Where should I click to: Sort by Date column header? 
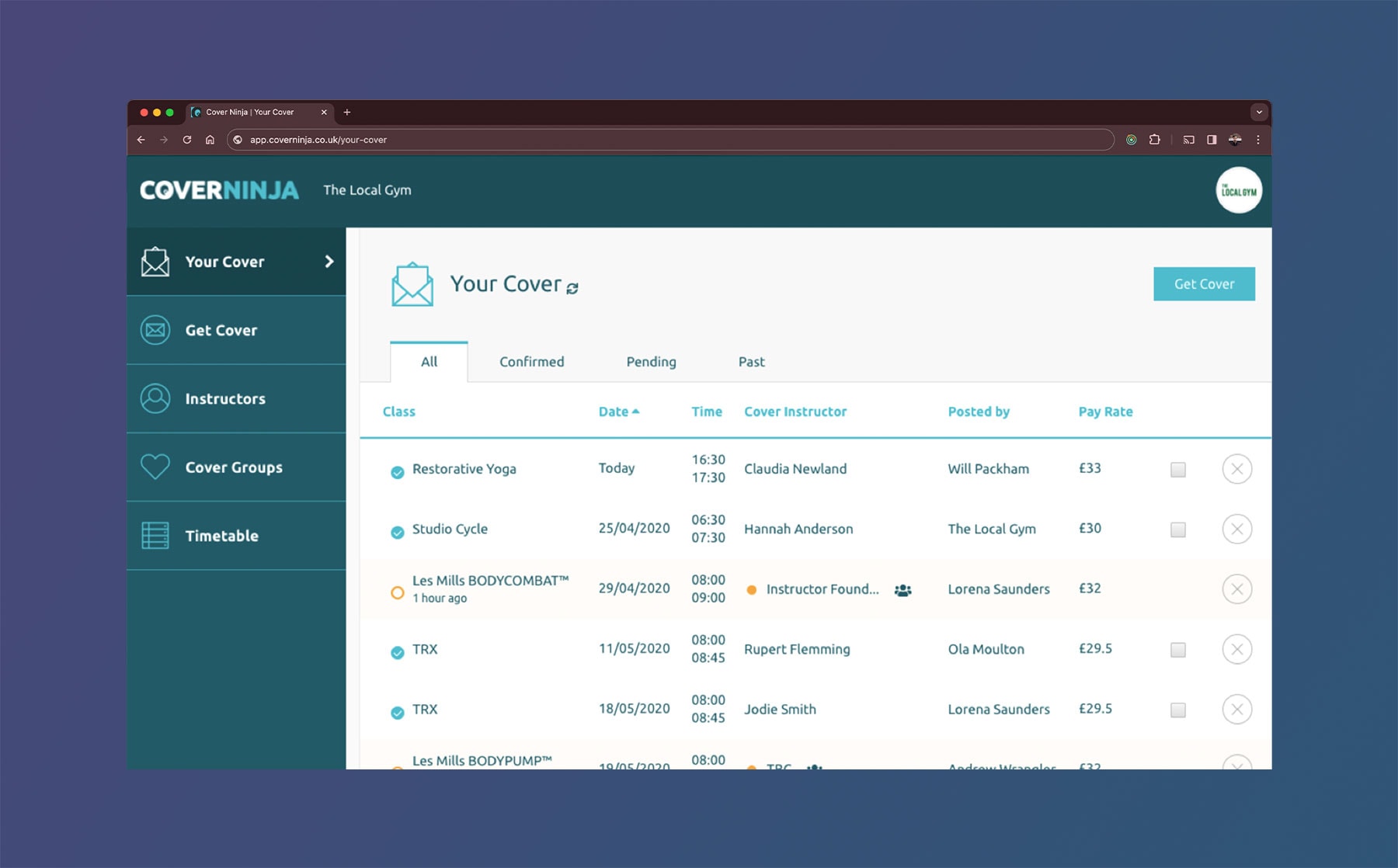click(618, 411)
